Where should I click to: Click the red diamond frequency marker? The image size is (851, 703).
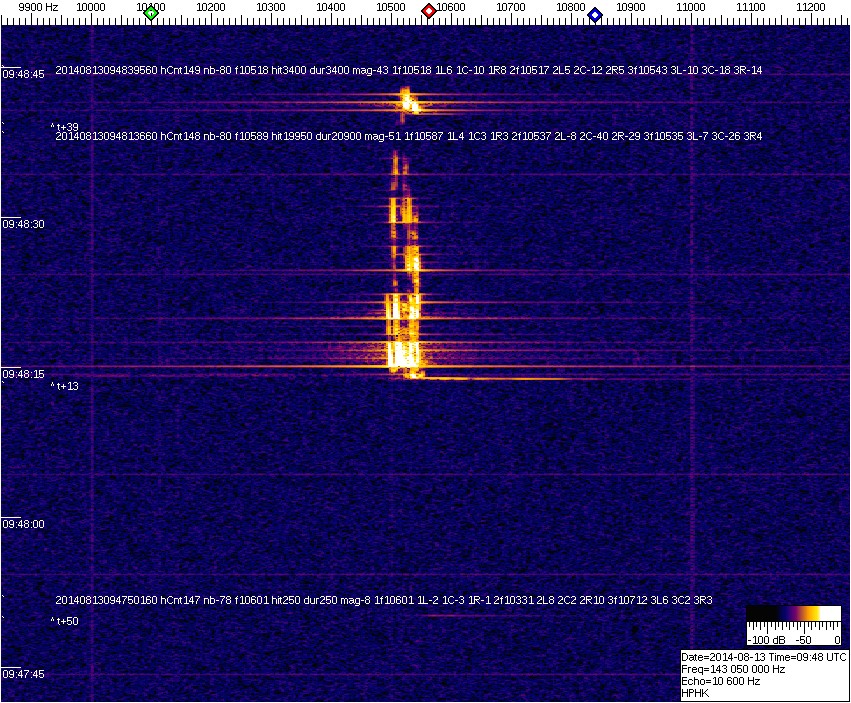pyautogui.click(x=429, y=11)
